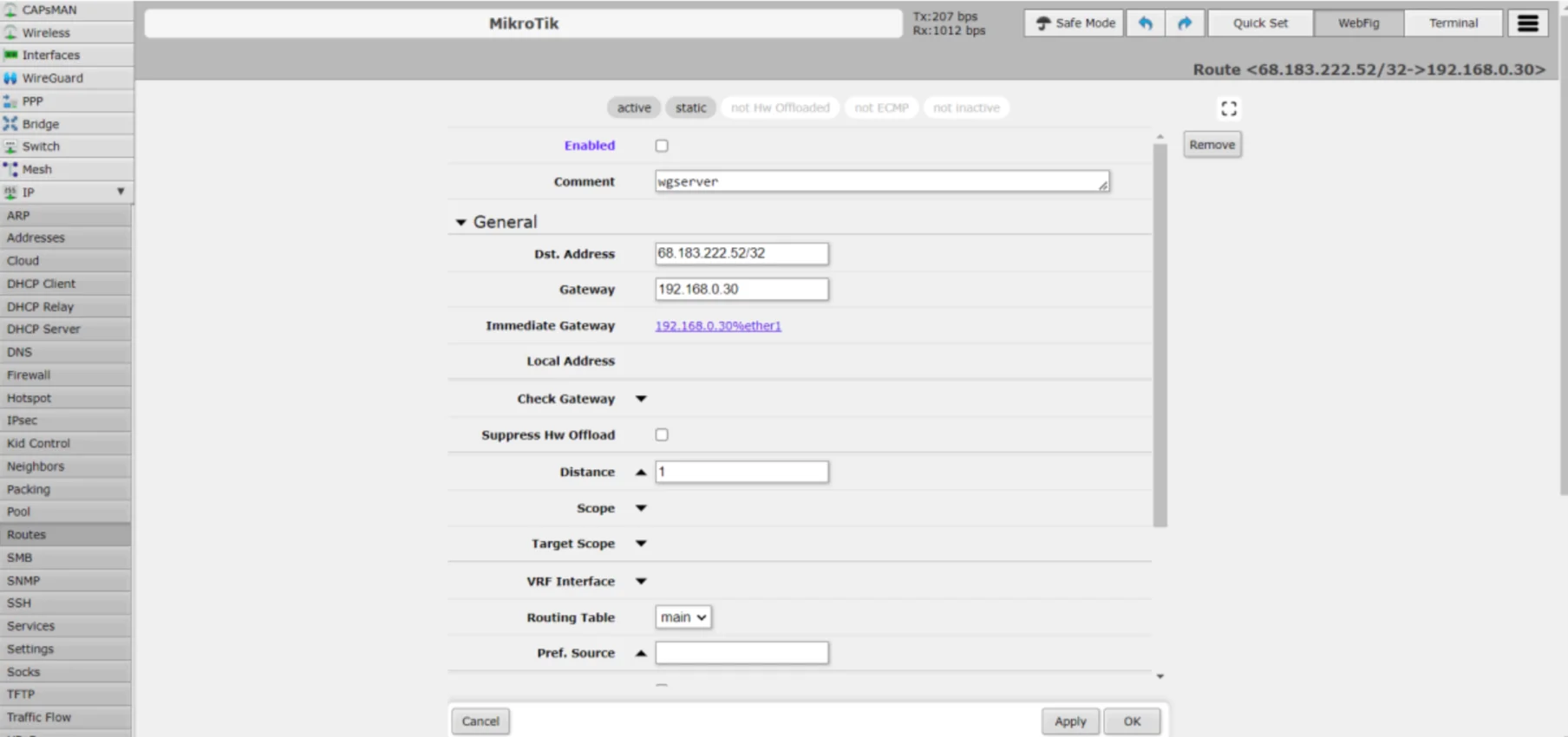Screen dimensions: 1568x737
Task: Open the Bridge sidebar item
Action: [40, 124]
